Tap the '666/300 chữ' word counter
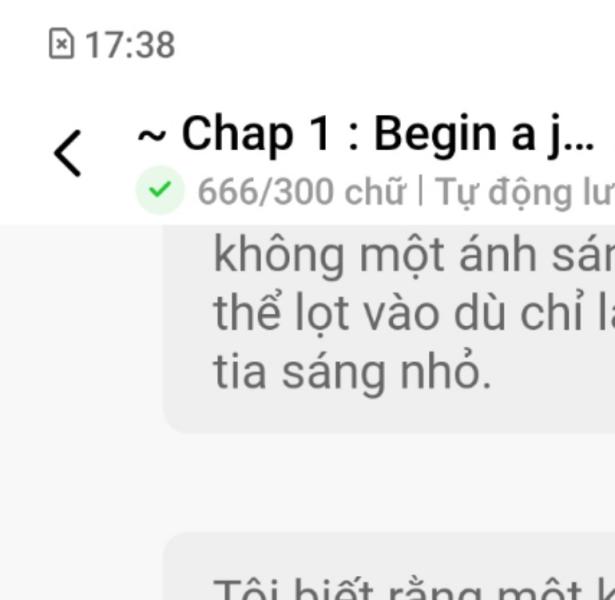Screen dimensions: 615x600 coord(301,192)
